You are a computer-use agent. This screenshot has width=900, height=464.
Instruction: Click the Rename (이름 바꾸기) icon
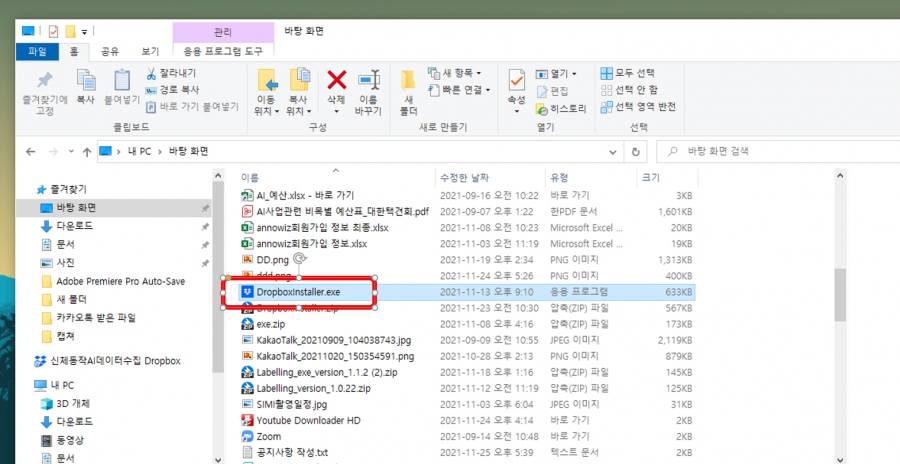click(369, 81)
